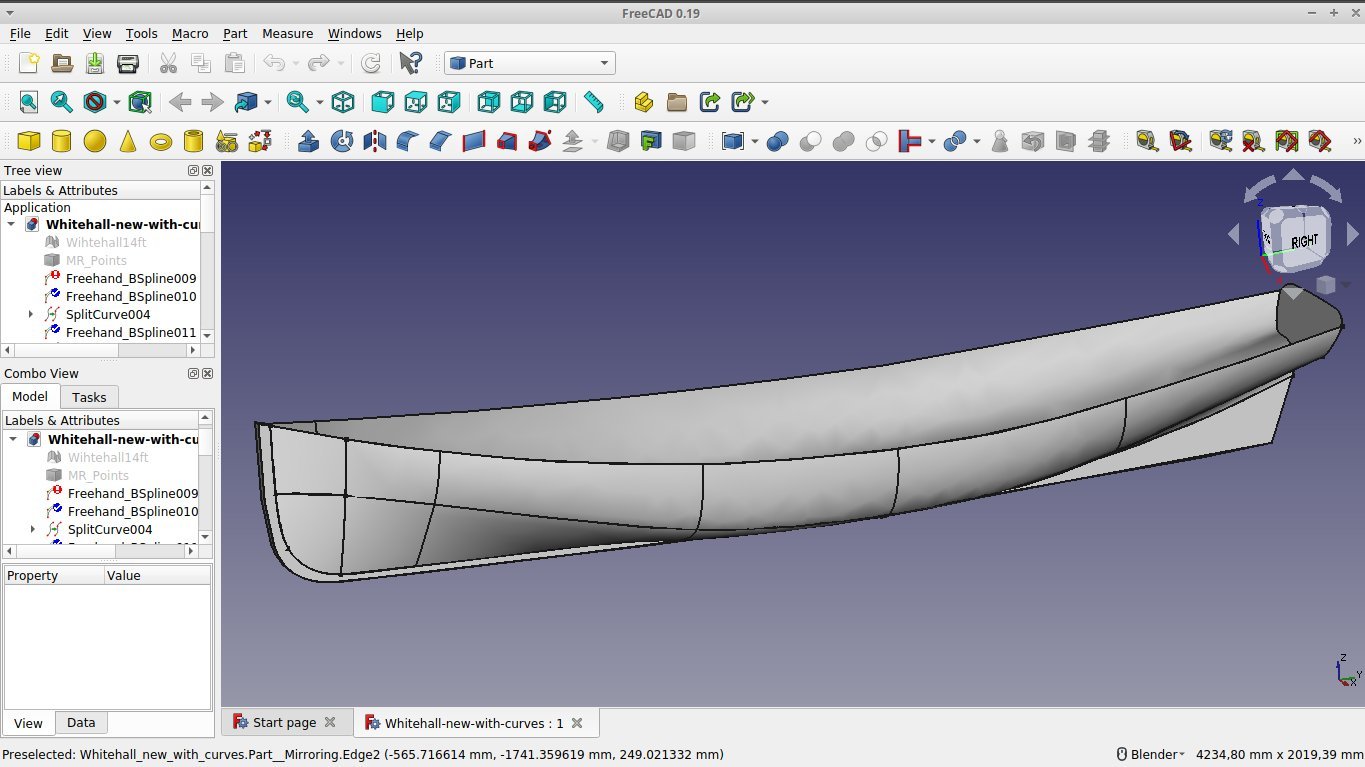Print the document

[128, 63]
